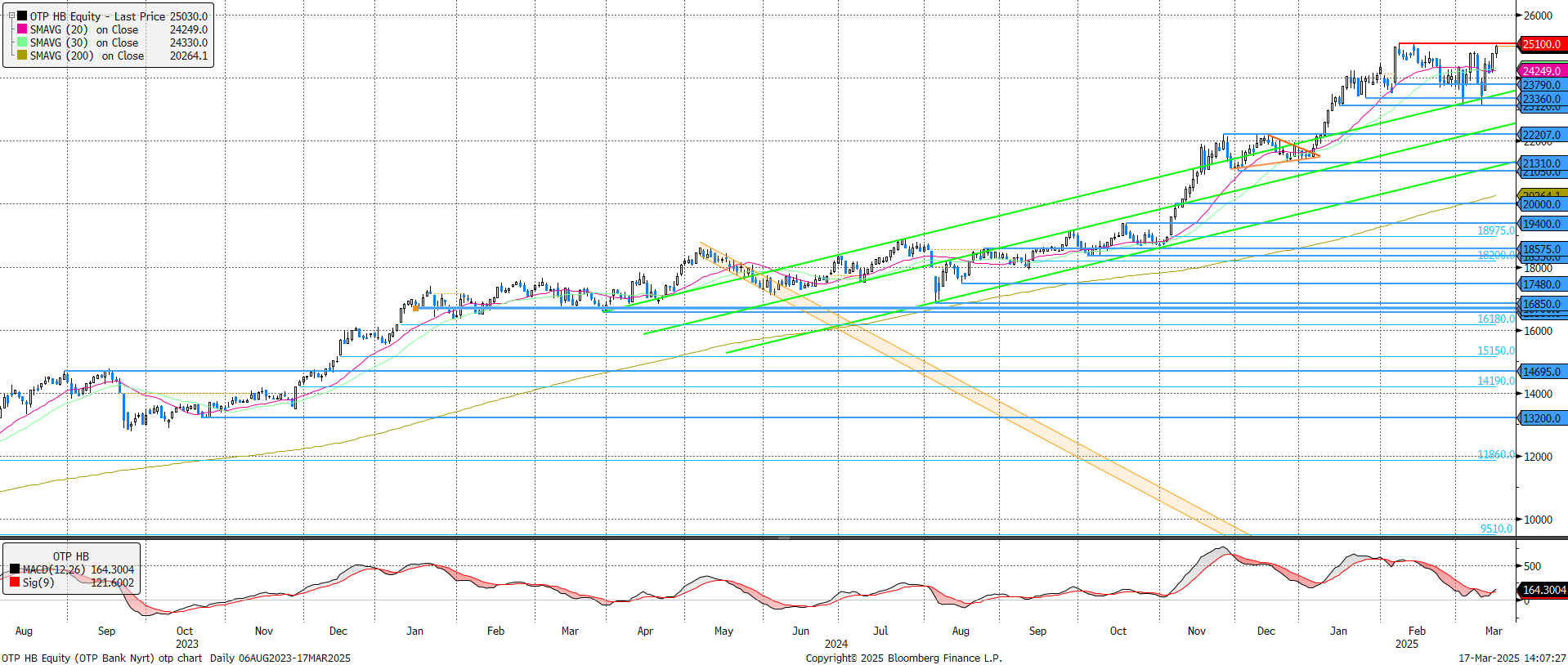Screen dimensions: 1568x665
Task: Click the 17-Mar-2025 14:07:27 timestamp
Action: (1512, 658)
